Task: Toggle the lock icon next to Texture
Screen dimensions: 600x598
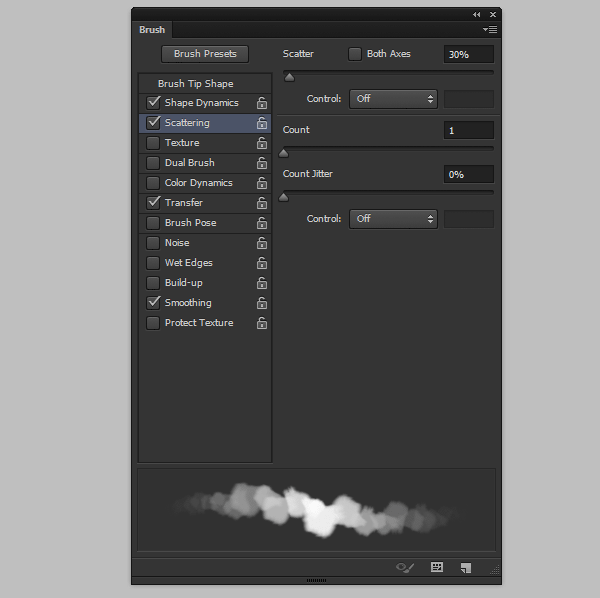Action: coord(262,143)
